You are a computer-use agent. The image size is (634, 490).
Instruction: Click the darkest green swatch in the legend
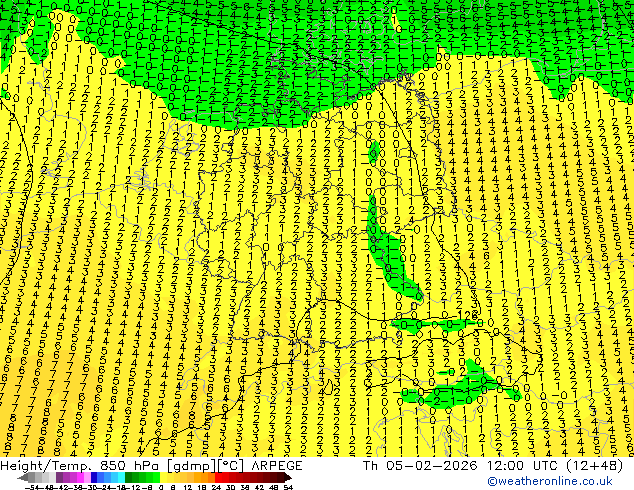coord(128,478)
